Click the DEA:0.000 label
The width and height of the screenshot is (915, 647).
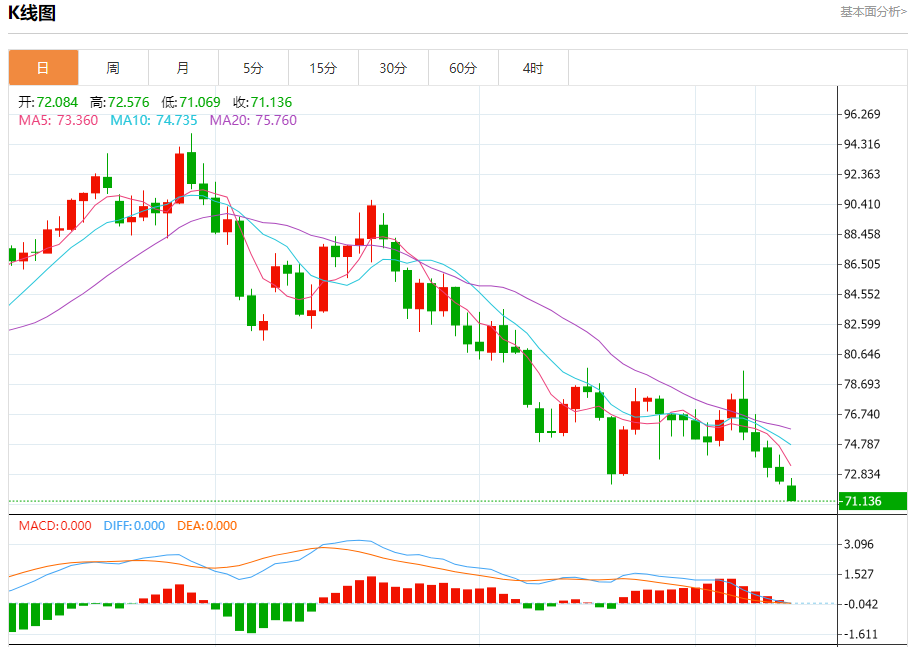pyautogui.click(x=207, y=526)
